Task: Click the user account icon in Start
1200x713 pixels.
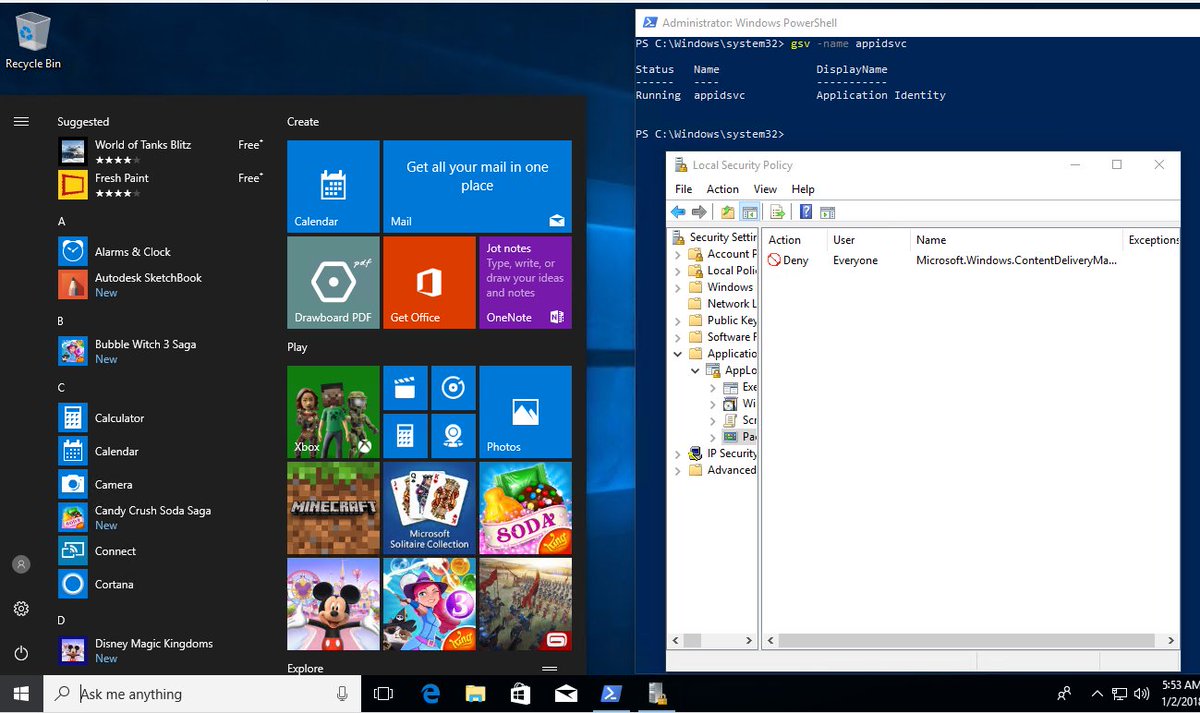Action: pos(21,565)
